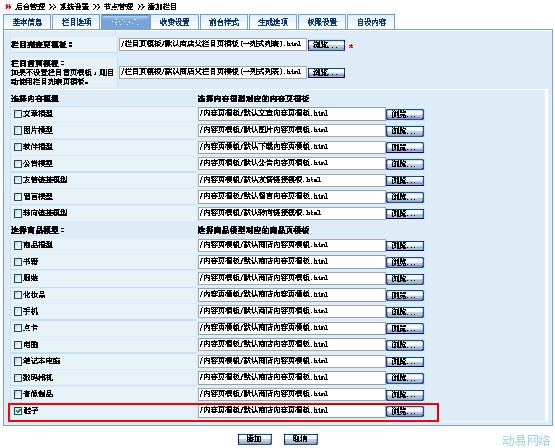Viewport: 555px width, 448px height.
Task: Enable the 手机 product model checkbox
Action: tap(18, 311)
